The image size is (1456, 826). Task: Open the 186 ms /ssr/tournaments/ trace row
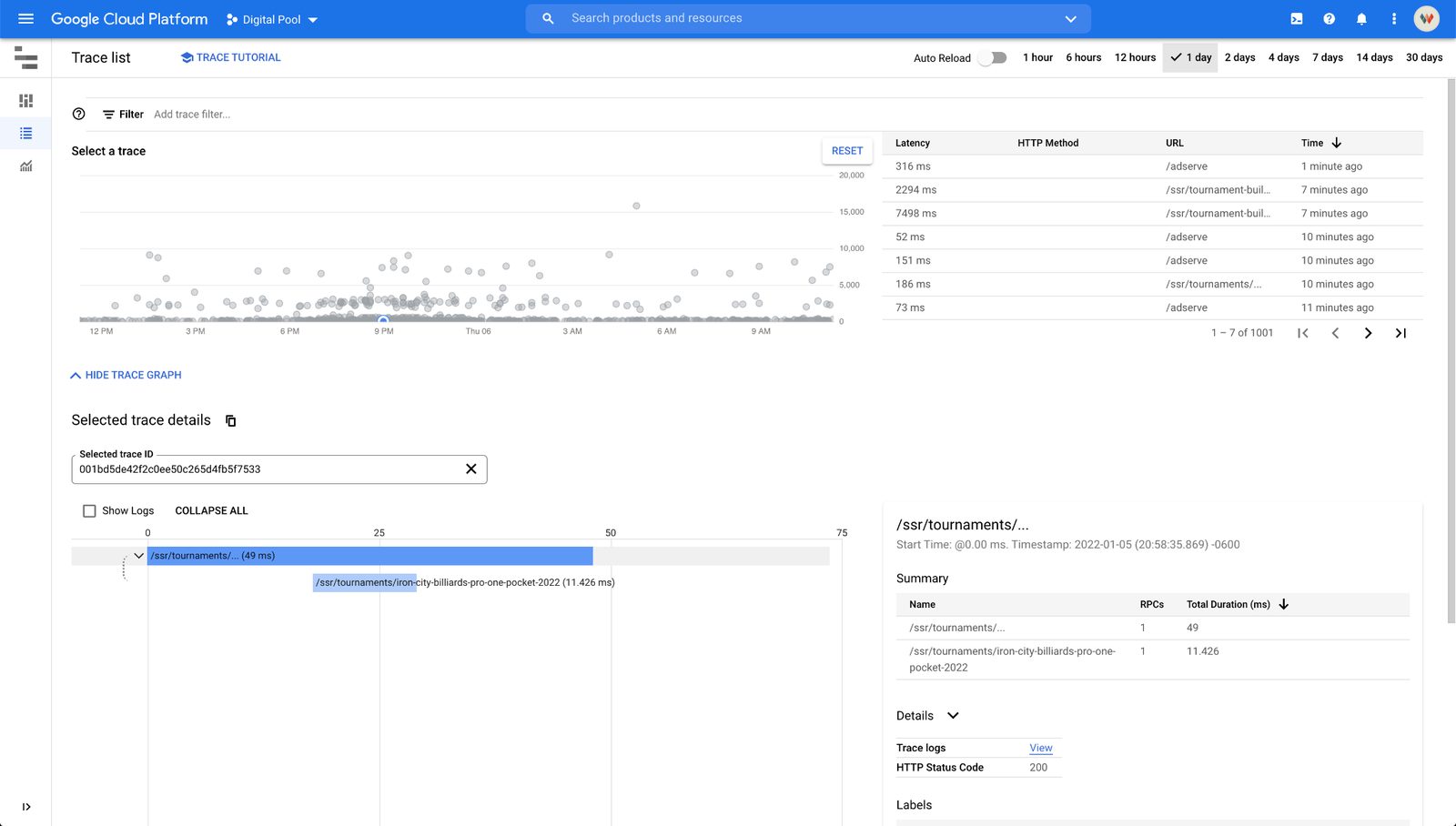click(1152, 285)
